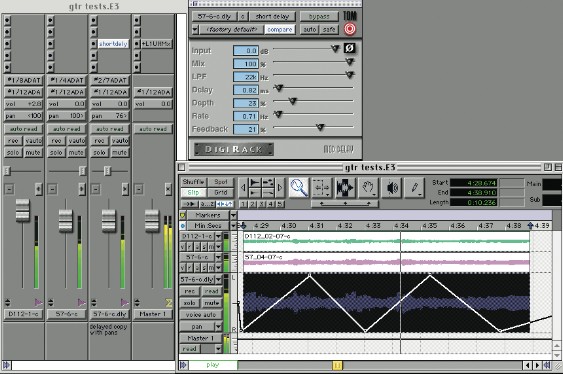Screen dimensions: 563x374
Task: Click the shortdelay insert on 57-6-c.dly strip
Action: (113, 44)
